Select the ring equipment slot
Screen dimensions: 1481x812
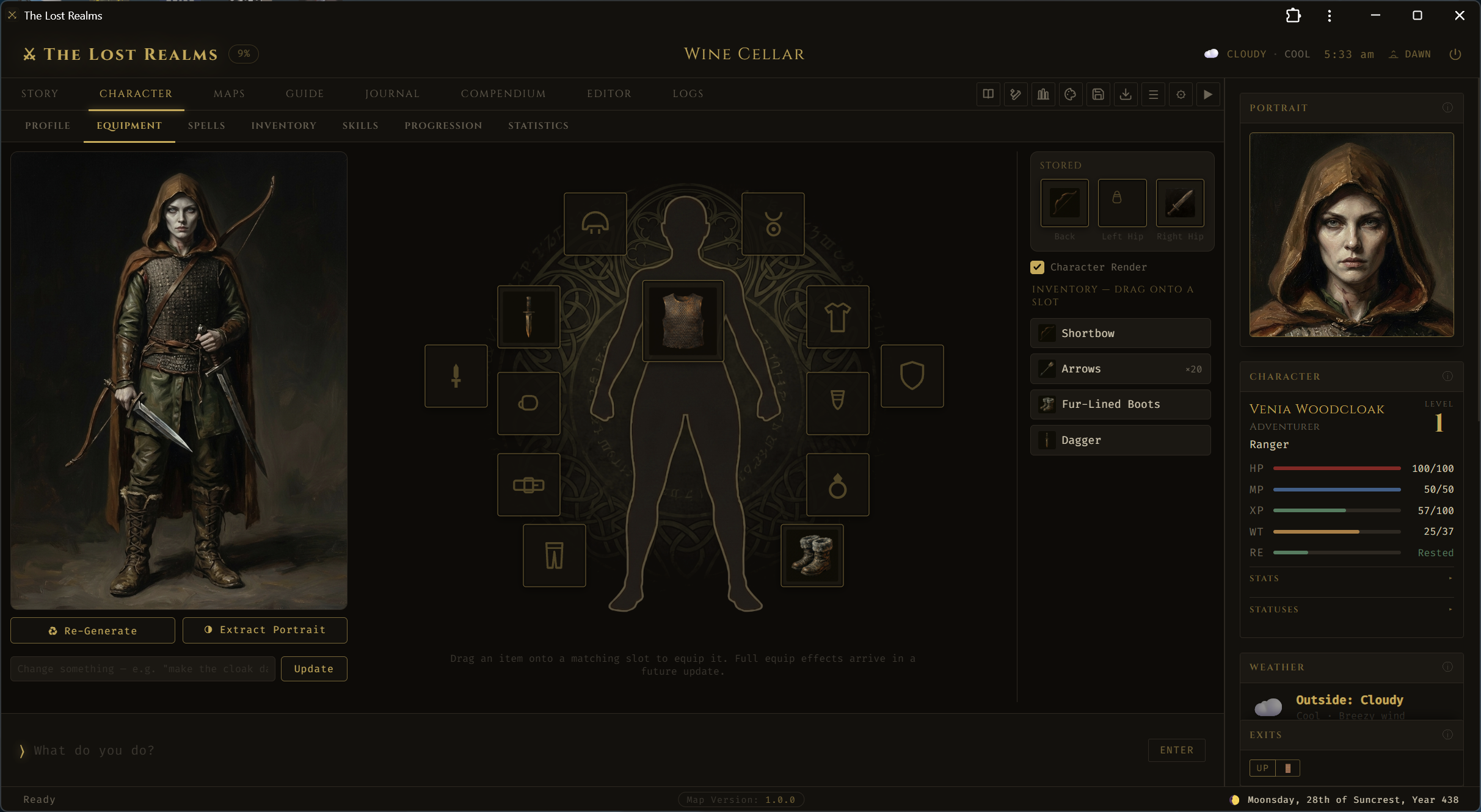point(838,484)
